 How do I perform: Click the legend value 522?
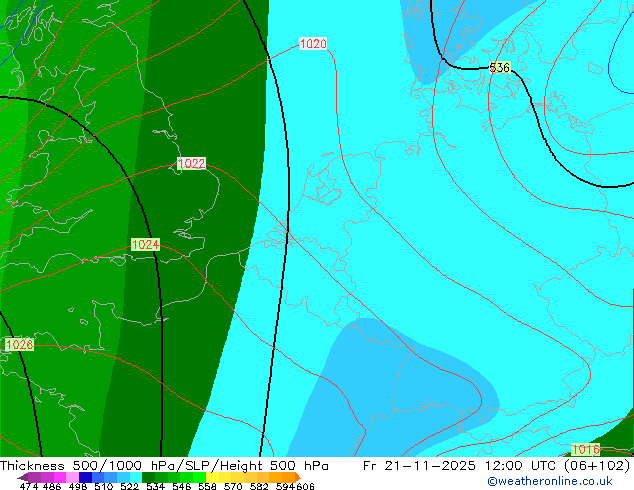129,486
